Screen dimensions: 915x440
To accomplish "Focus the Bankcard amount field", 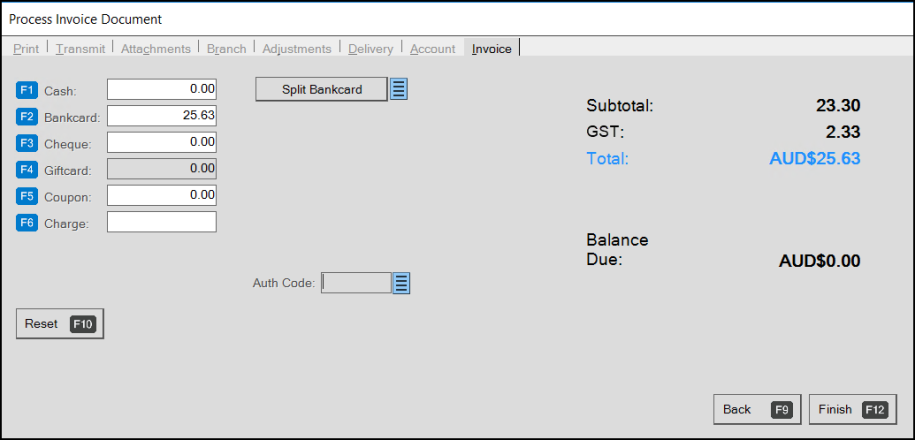I will [162, 116].
